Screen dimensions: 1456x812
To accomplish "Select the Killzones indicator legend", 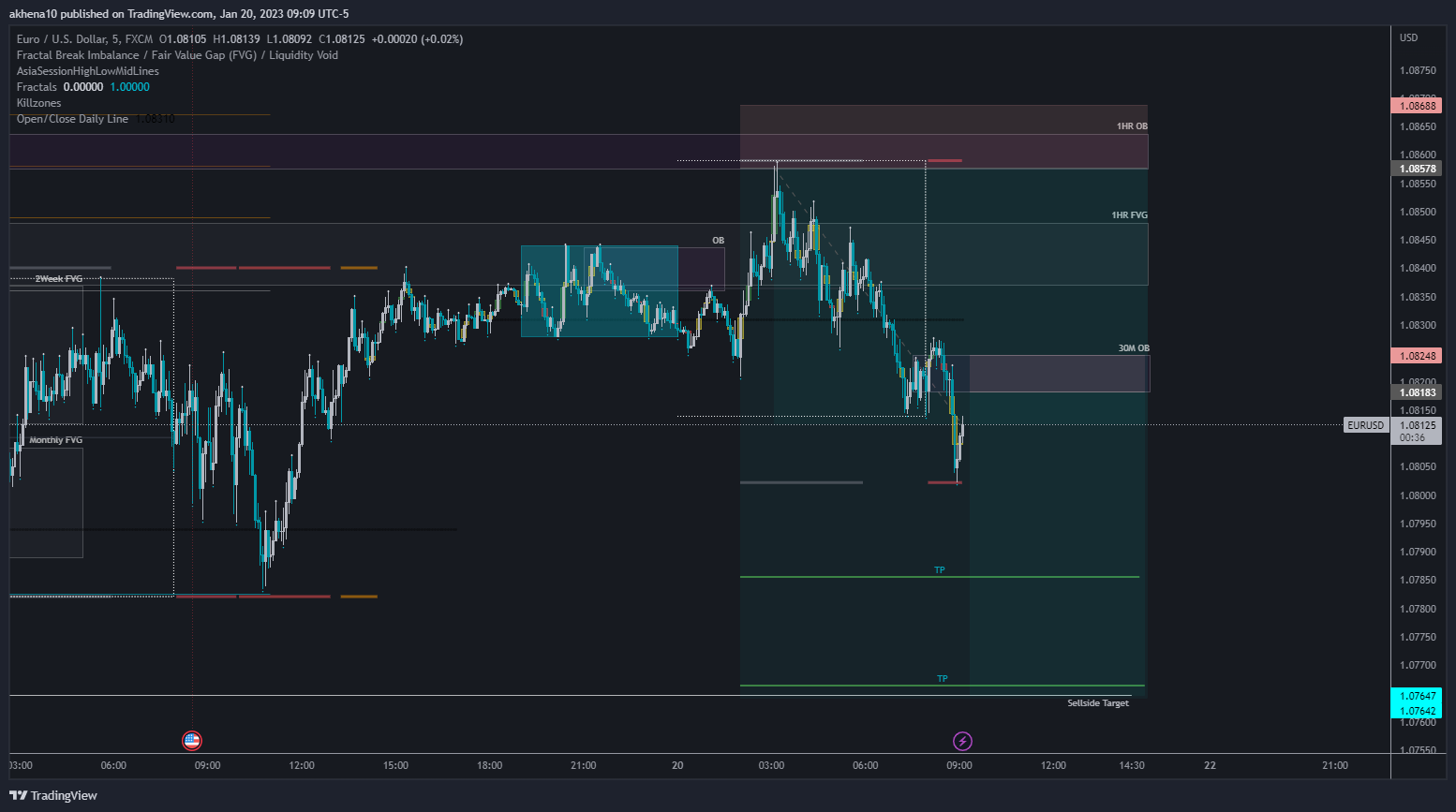I will pyautogui.click(x=38, y=103).
